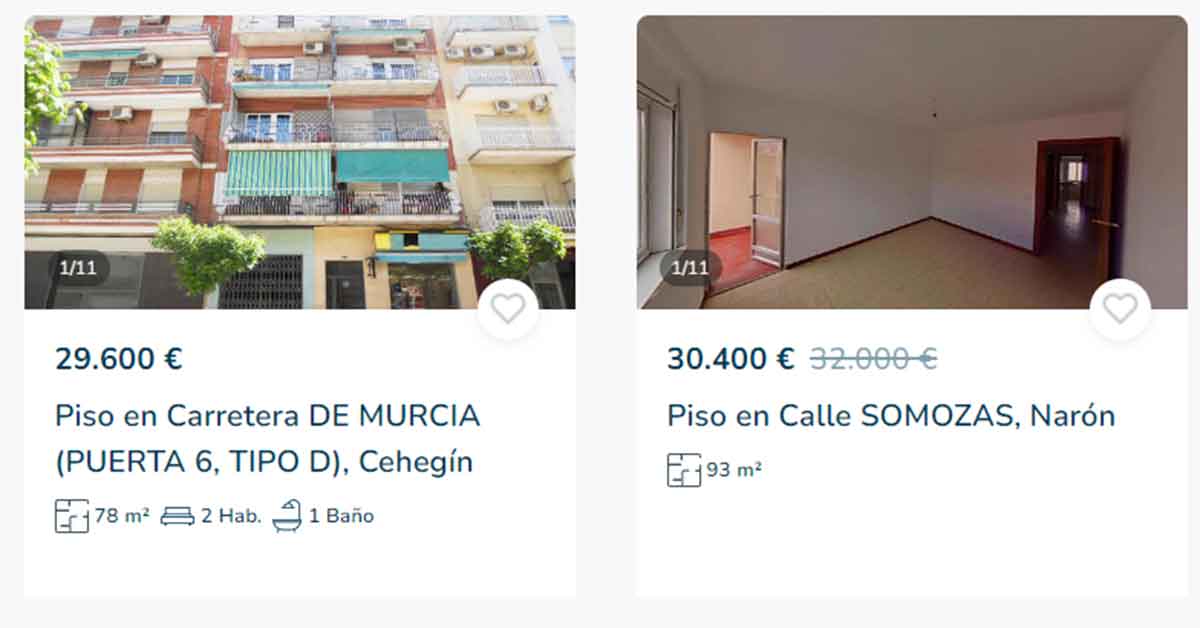Screen dimensions: 1200x628
Task: Click the crossed-out 32.000 € old price
Action: [x=873, y=358]
